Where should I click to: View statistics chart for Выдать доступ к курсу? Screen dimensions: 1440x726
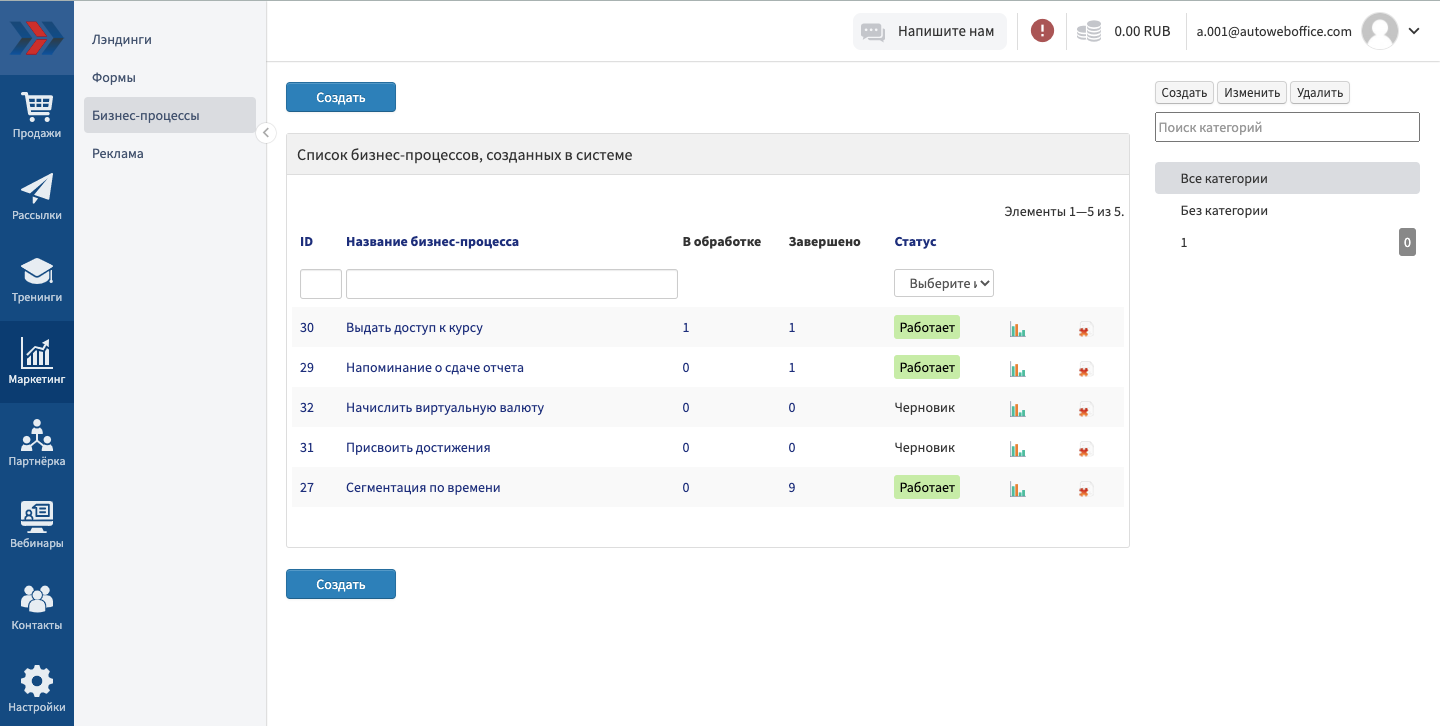point(1017,329)
